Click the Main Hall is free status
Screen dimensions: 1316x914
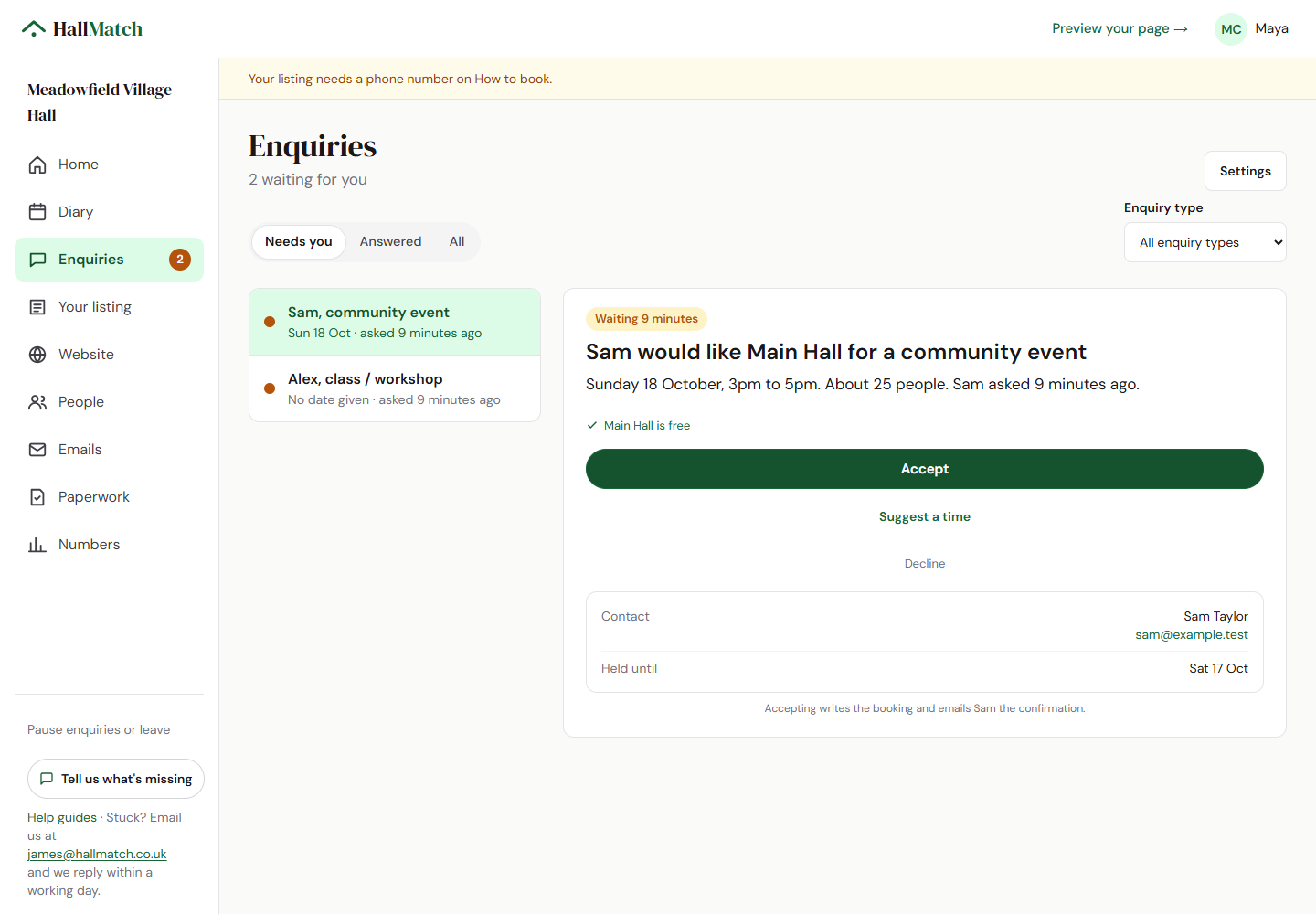(x=639, y=426)
